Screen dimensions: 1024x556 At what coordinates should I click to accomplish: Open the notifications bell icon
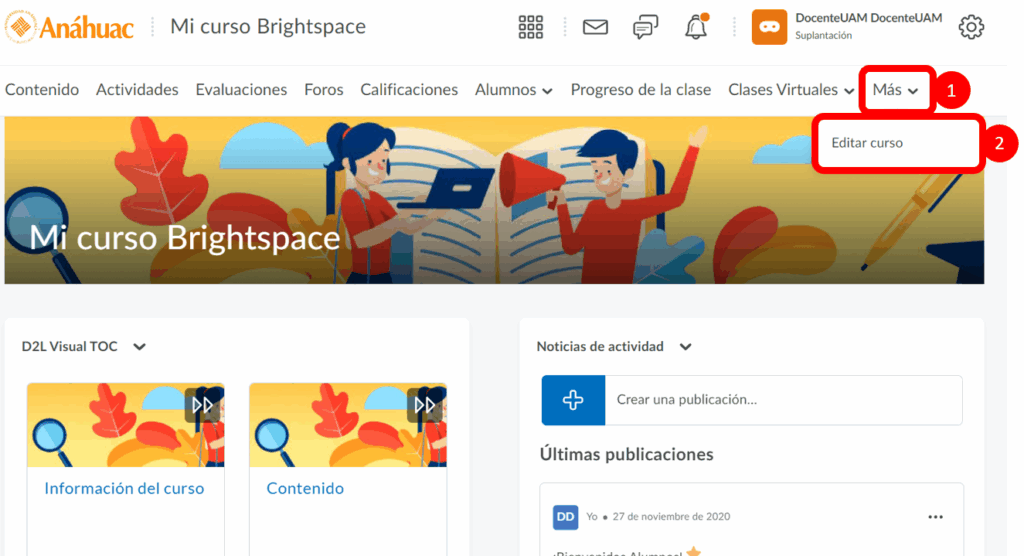696,28
